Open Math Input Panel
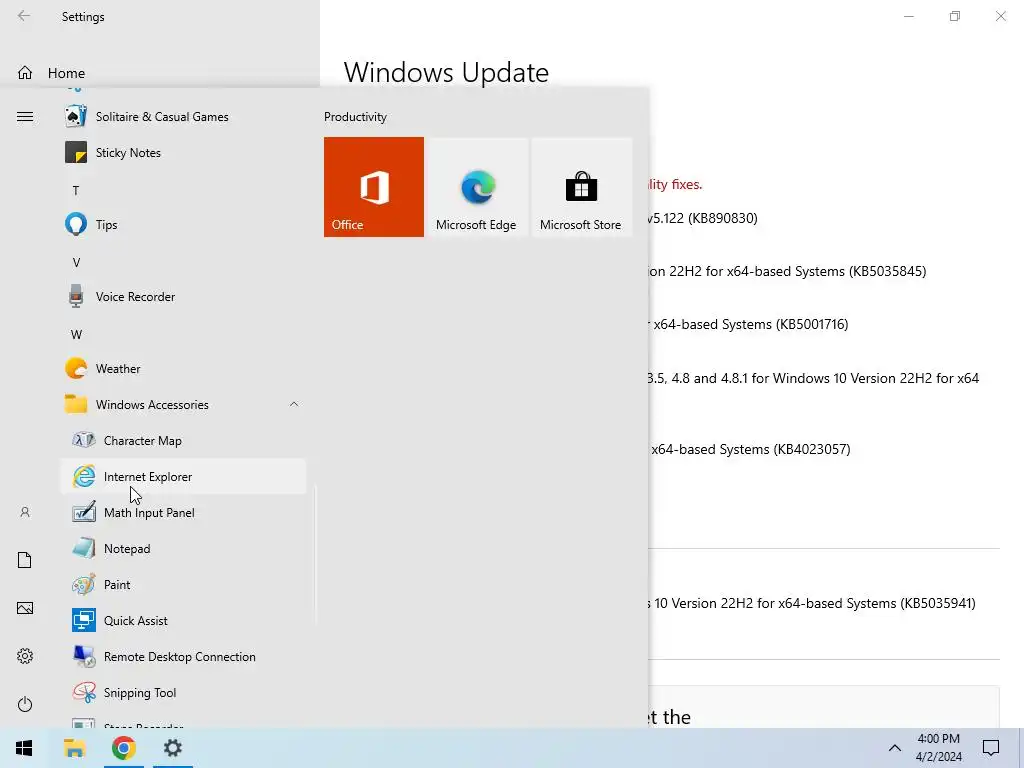 click(183, 513)
